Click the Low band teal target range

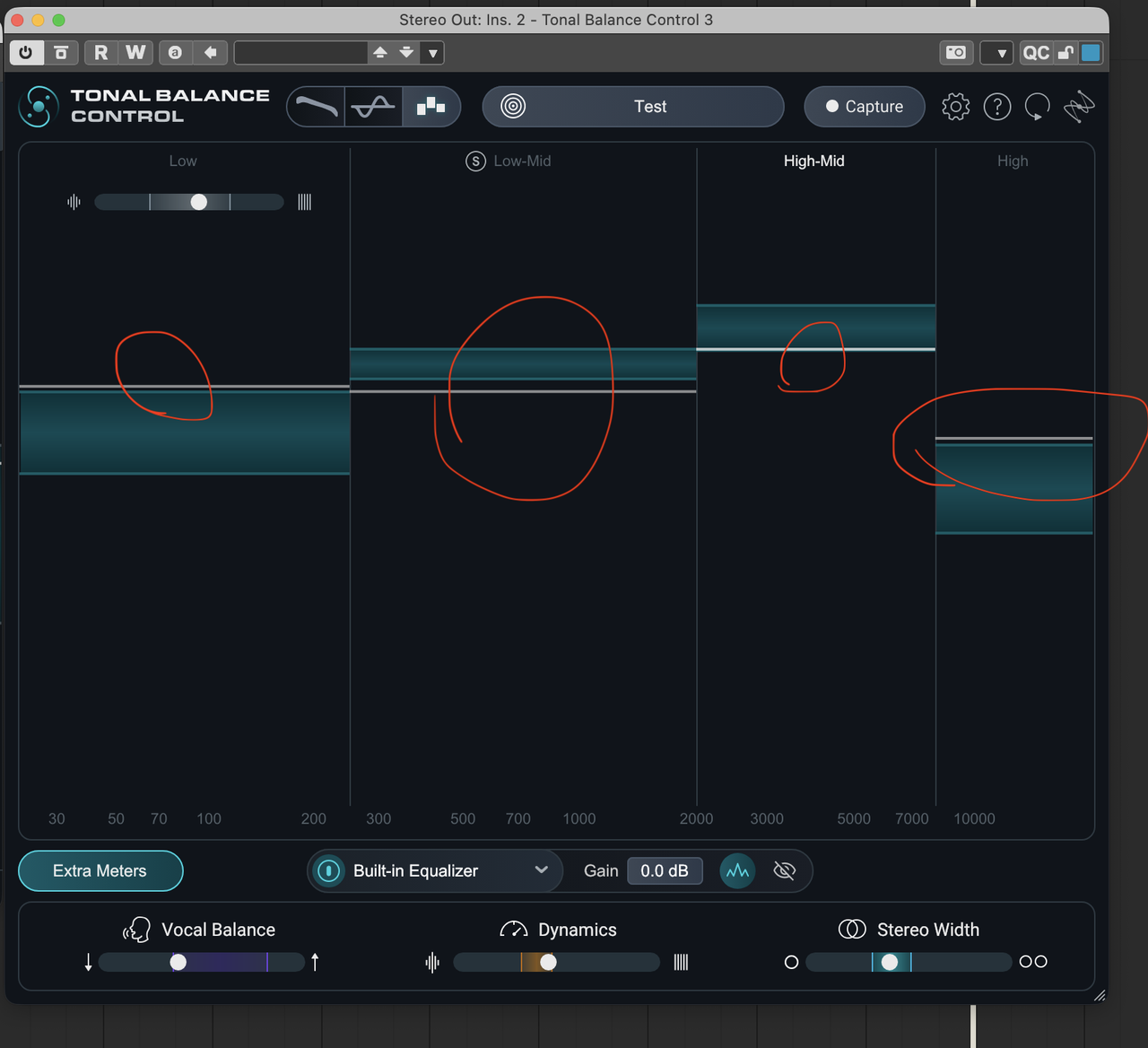click(x=185, y=432)
